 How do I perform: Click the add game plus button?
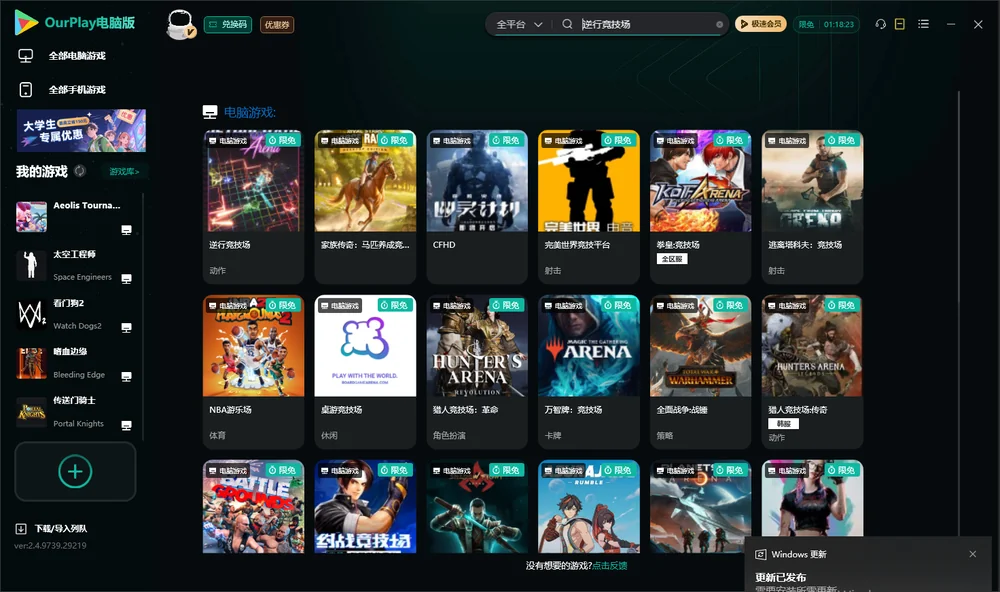(x=75, y=471)
